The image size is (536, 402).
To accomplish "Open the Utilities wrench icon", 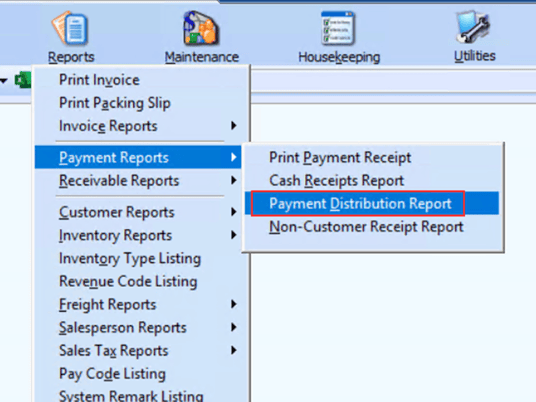I will (473, 27).
